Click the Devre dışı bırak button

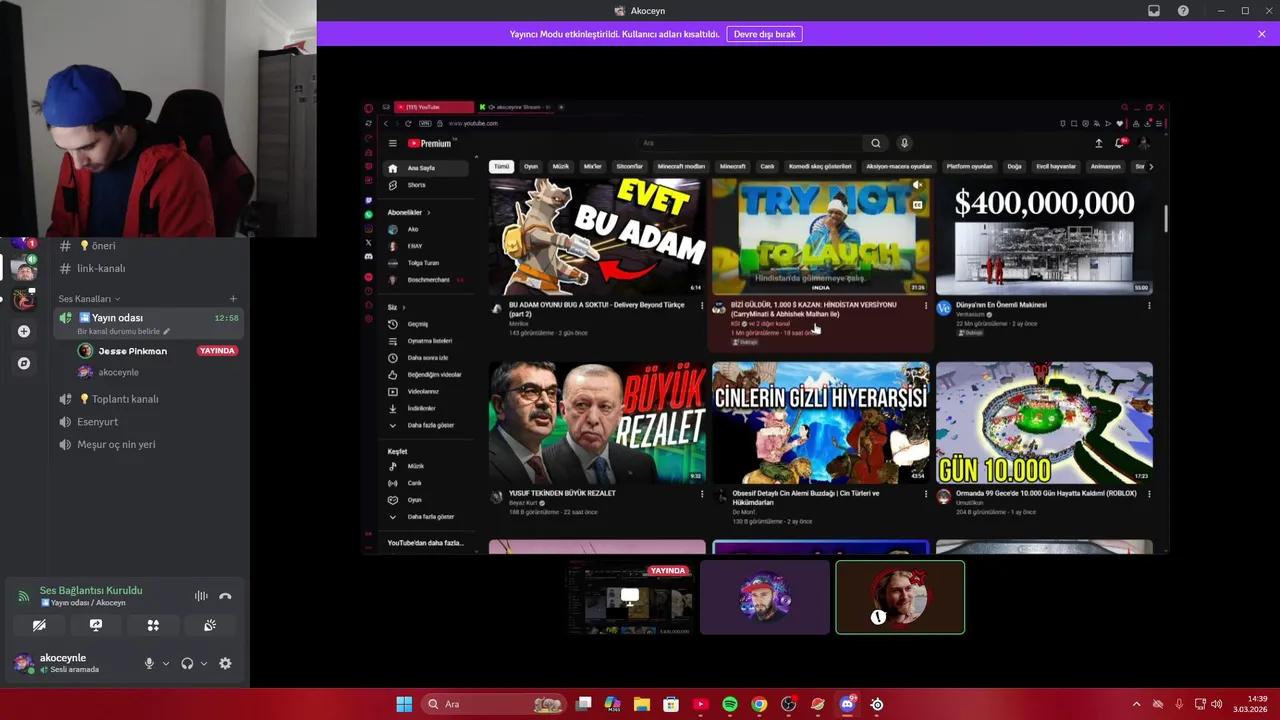click(764, 34)
